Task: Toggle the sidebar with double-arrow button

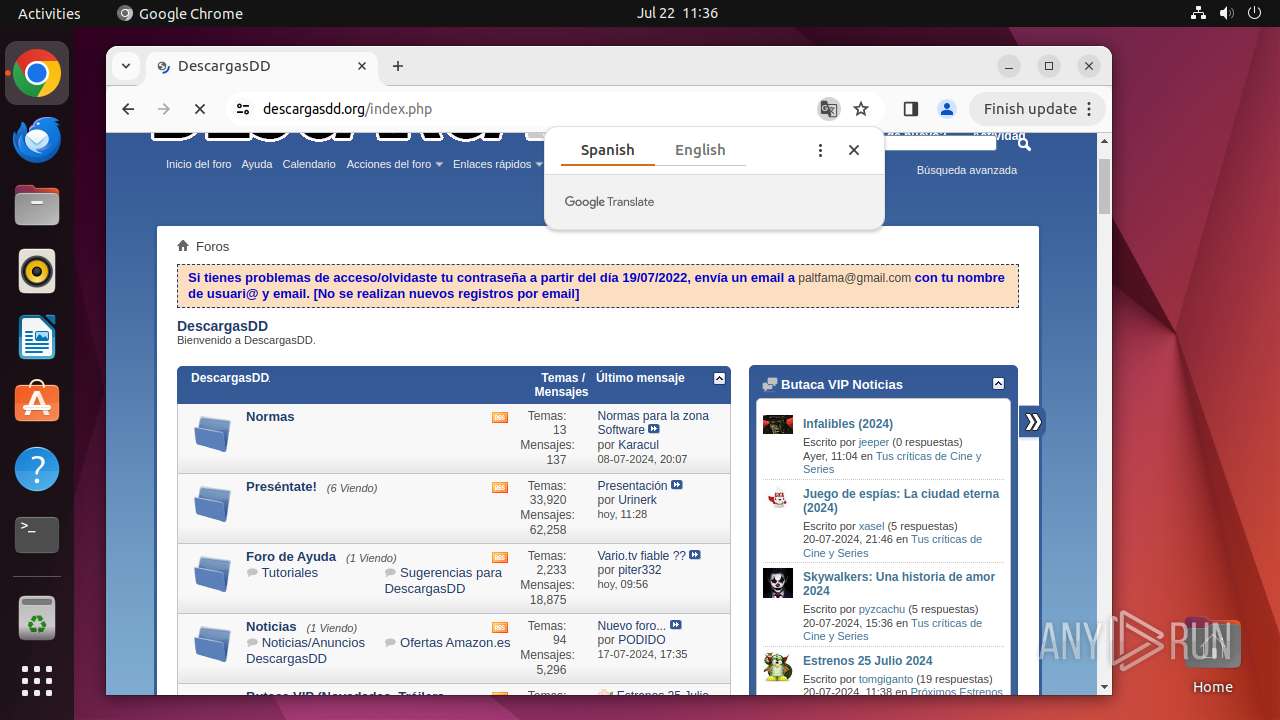Action: click(x=1033, y=422)
